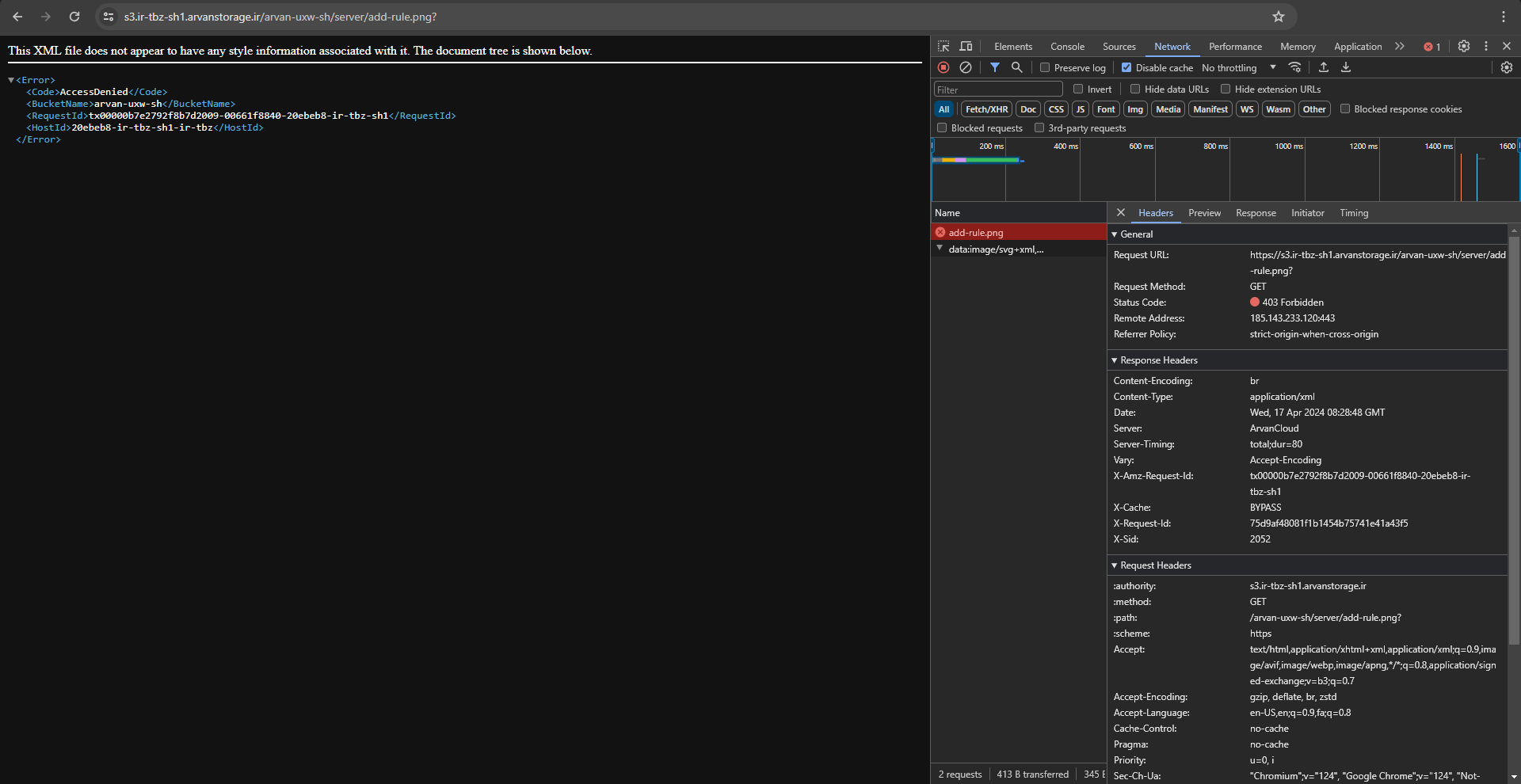Screen dimensions: 1521x784
Task: Collapse the Error XML node
Action: coord(11,80)
